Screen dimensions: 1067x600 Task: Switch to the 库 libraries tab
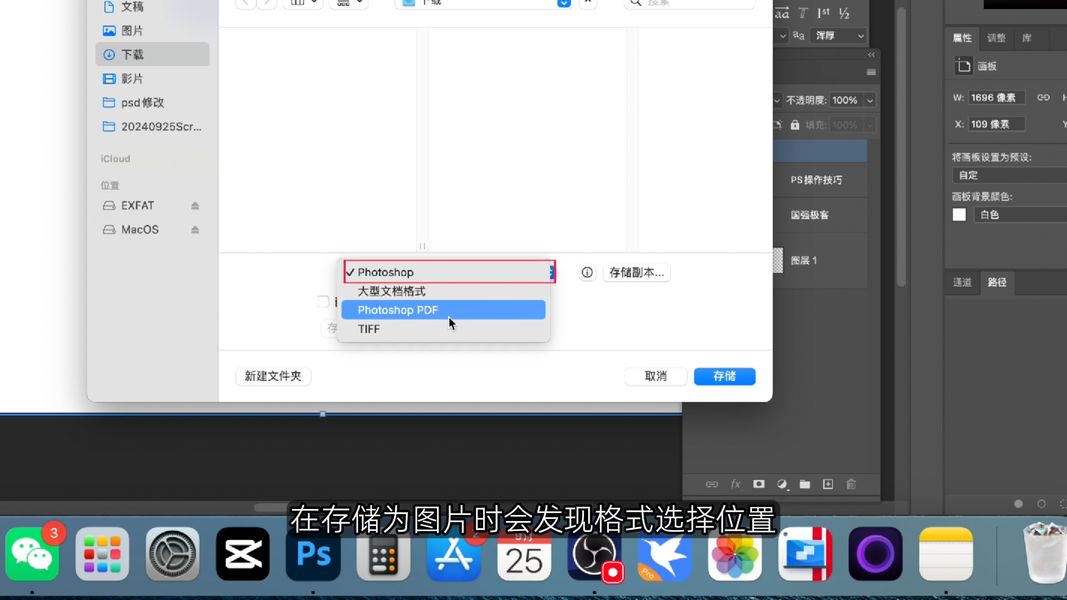[1027, 38]
